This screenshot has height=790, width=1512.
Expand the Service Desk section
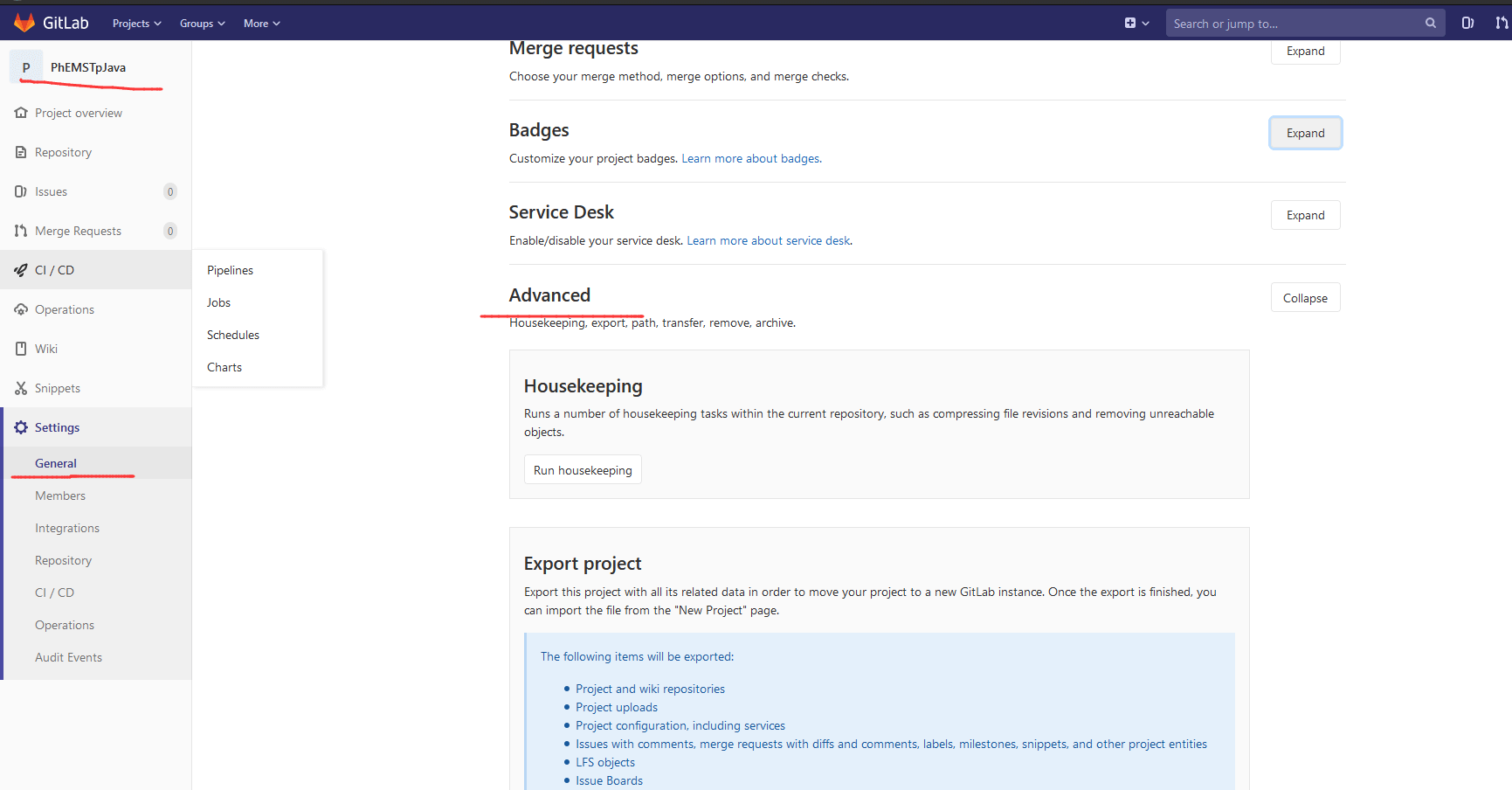point(1305,215)
